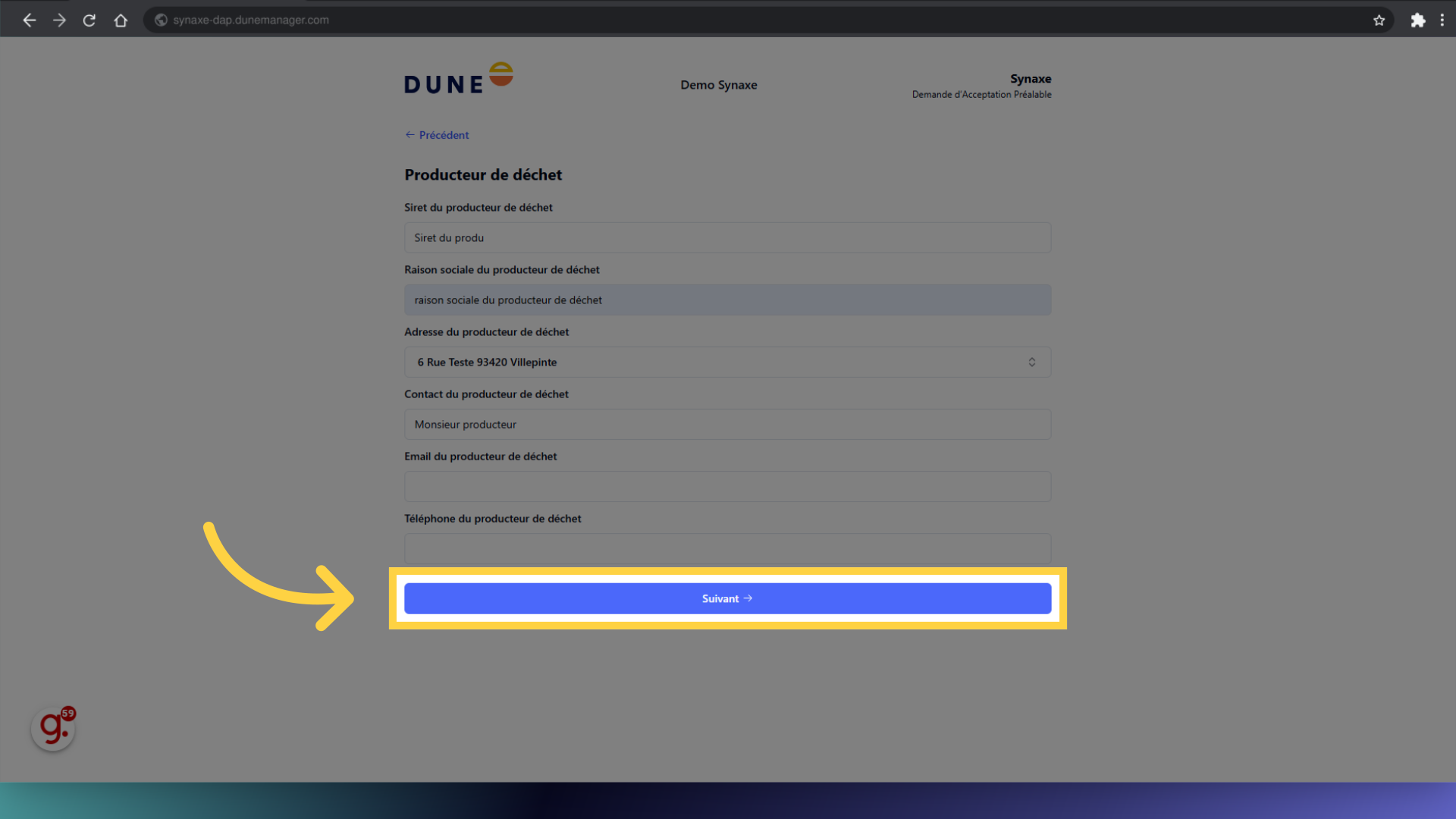
Task: Click the stepper chevrons on the address selector
Action: pyautogui.click(x=1031, y=362)
